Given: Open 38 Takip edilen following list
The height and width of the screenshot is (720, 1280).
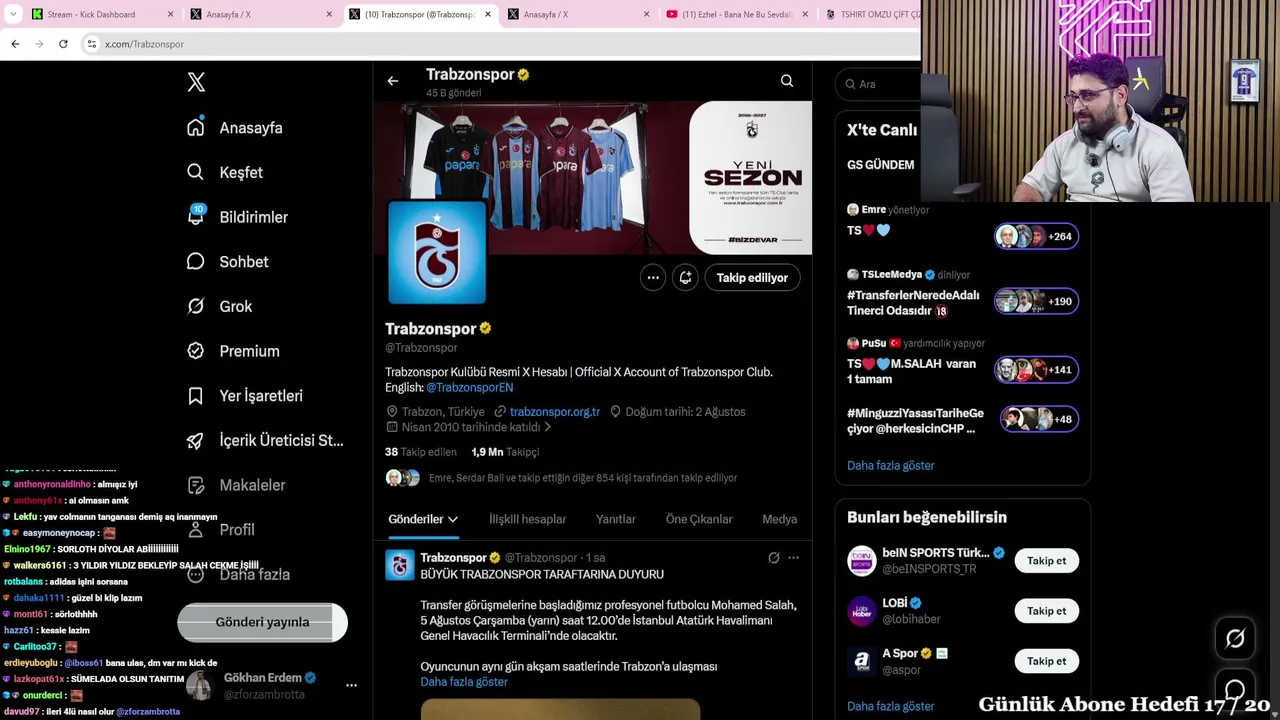Looking at the screenshot, I should [x=421, y=452].
